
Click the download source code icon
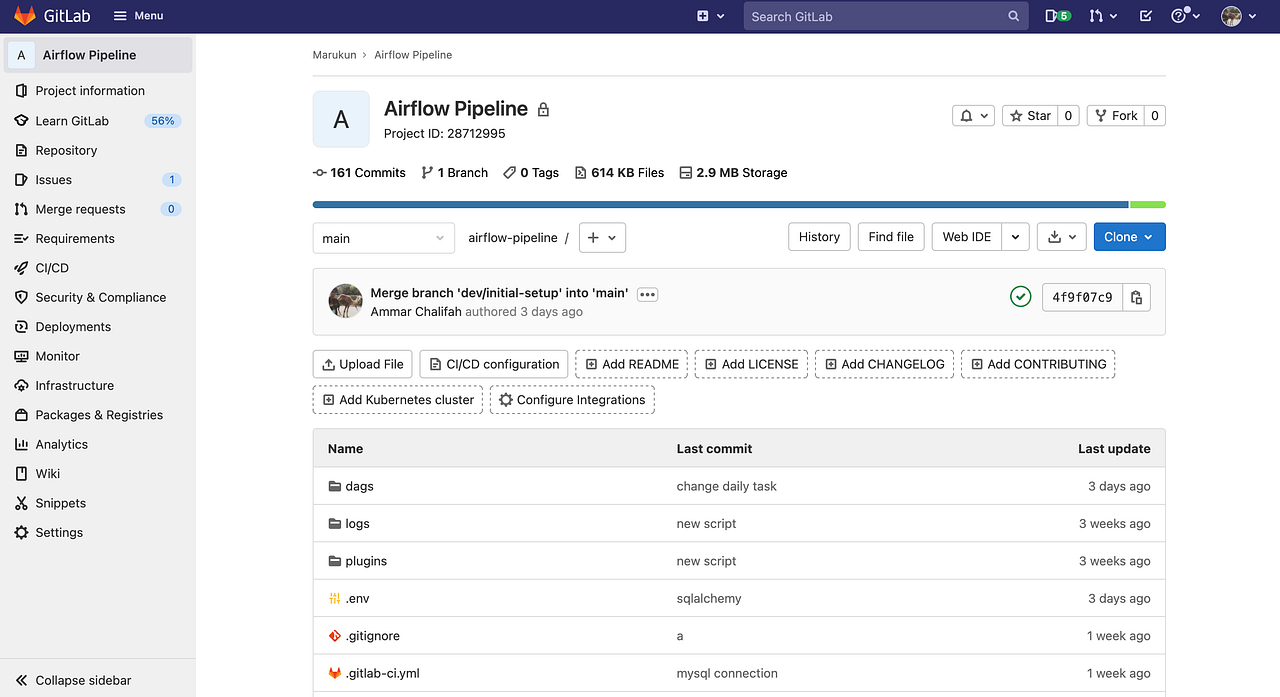coord(1056,236)
